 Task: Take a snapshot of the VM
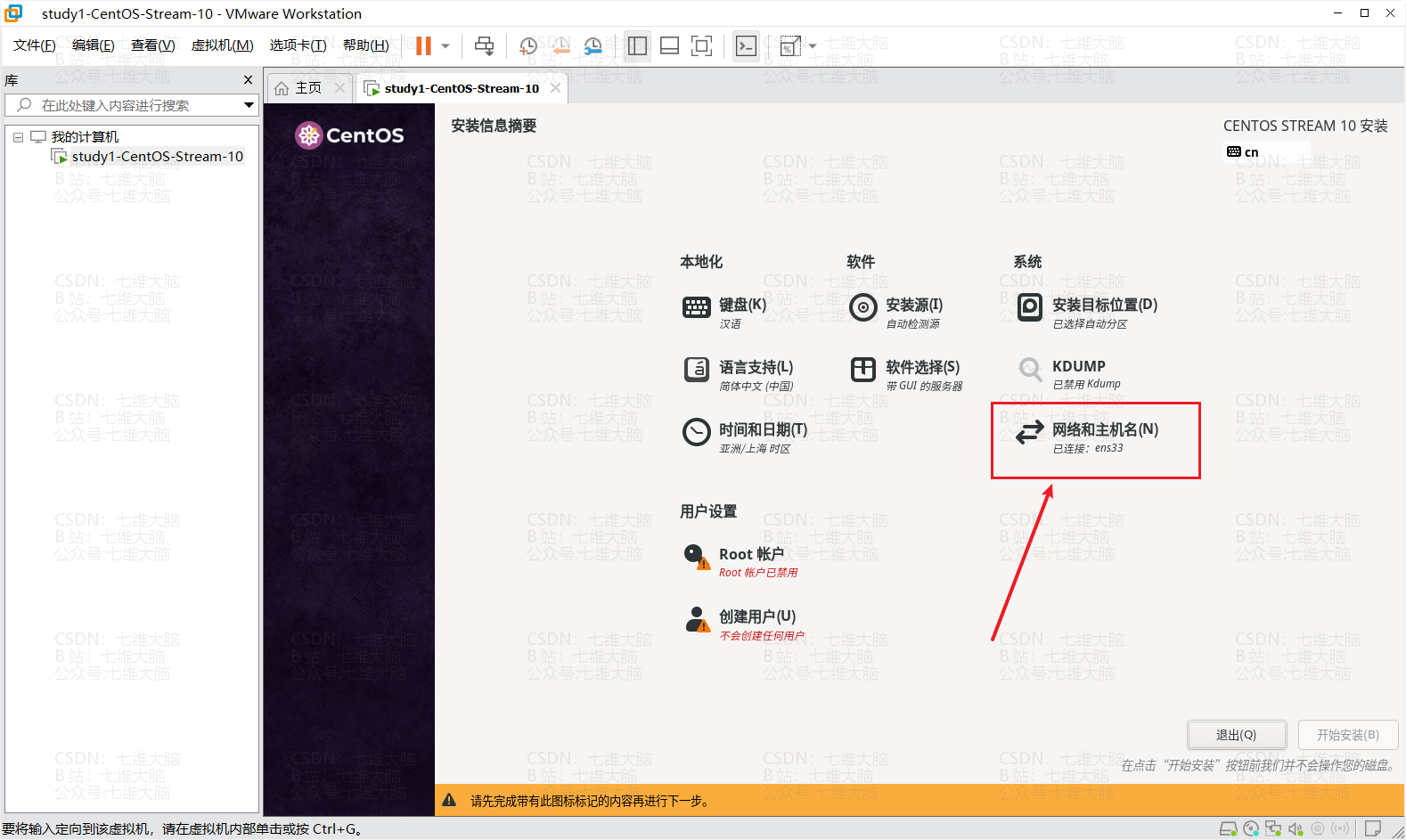528,45
